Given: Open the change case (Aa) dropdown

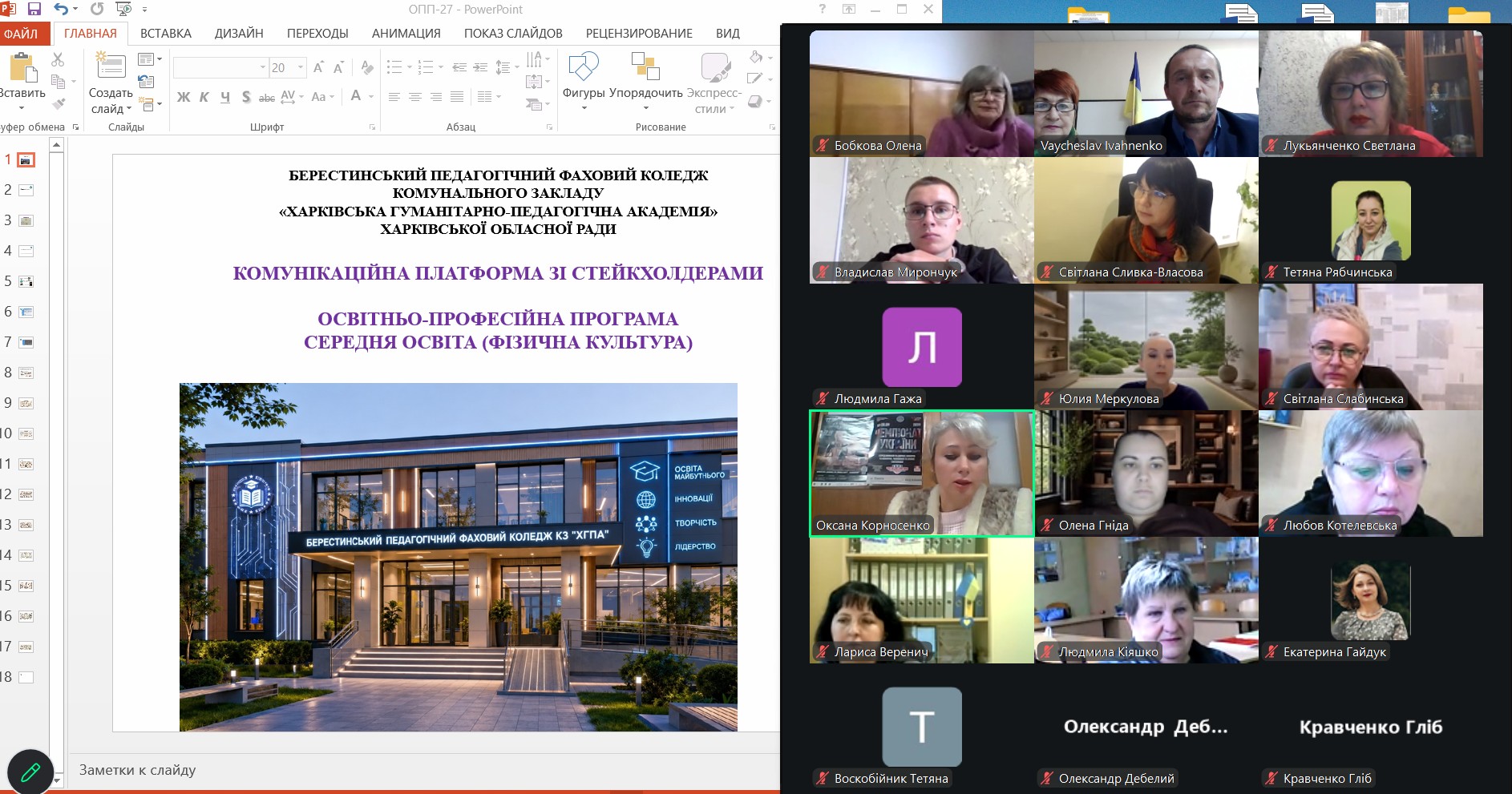Looking at the screenshot, I should click(322, 97).
